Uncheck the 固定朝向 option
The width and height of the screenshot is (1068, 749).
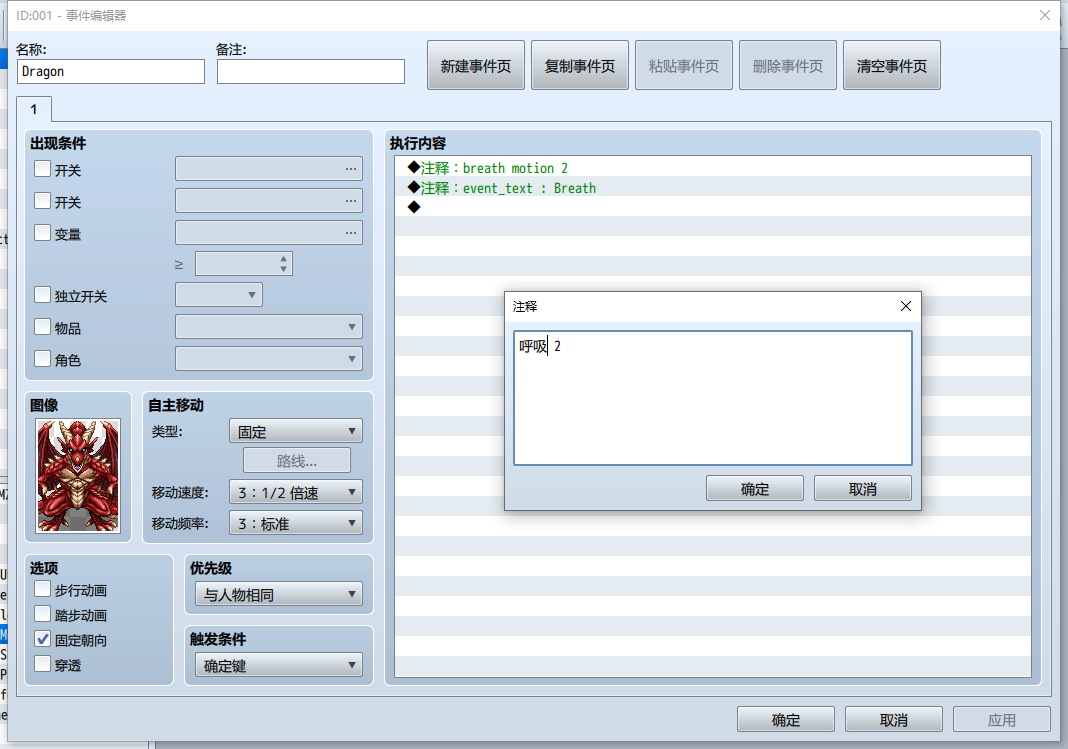[42, 639]
